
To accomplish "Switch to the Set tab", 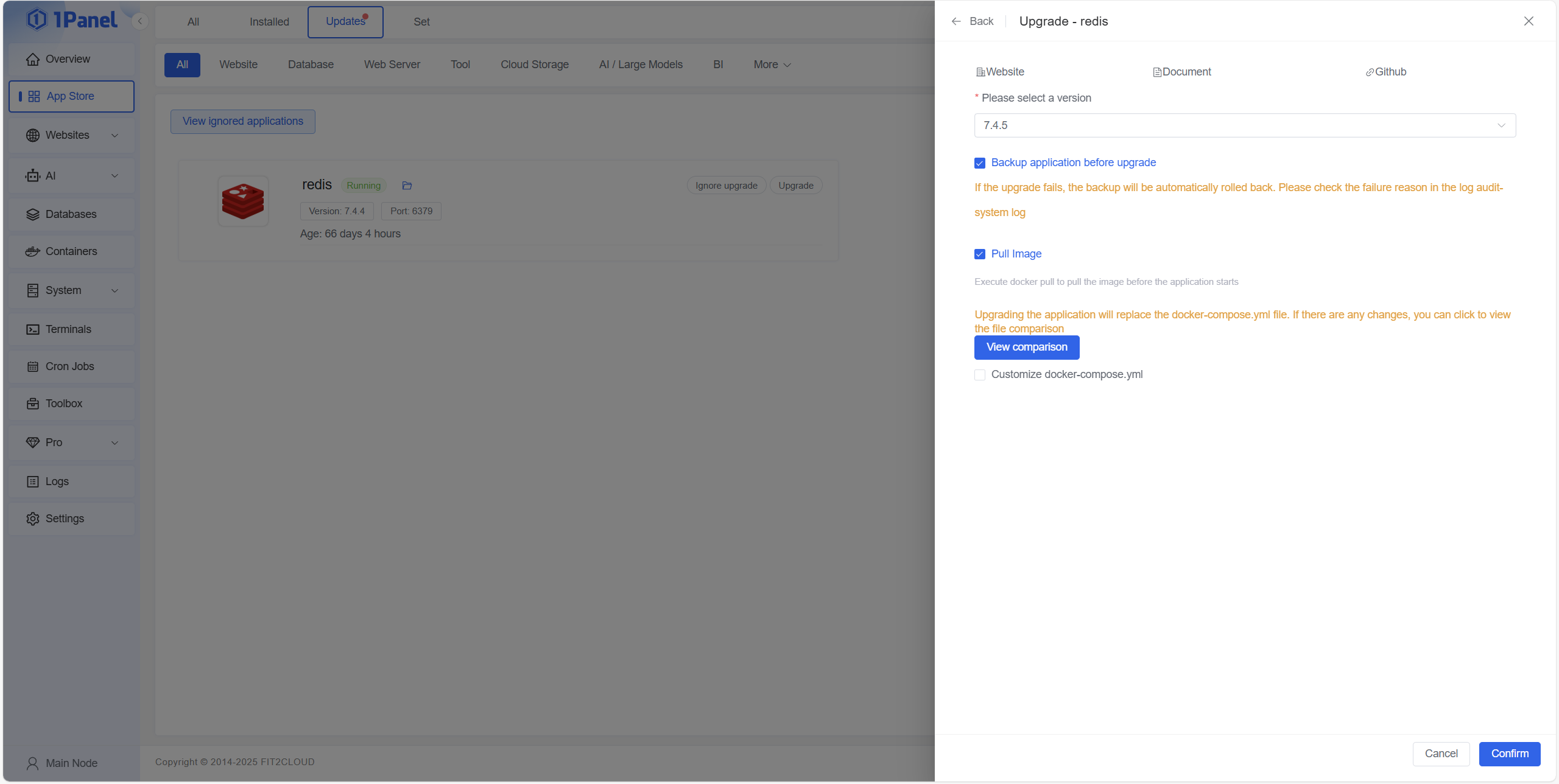I will pyautogui.click(x=421, y=22).
